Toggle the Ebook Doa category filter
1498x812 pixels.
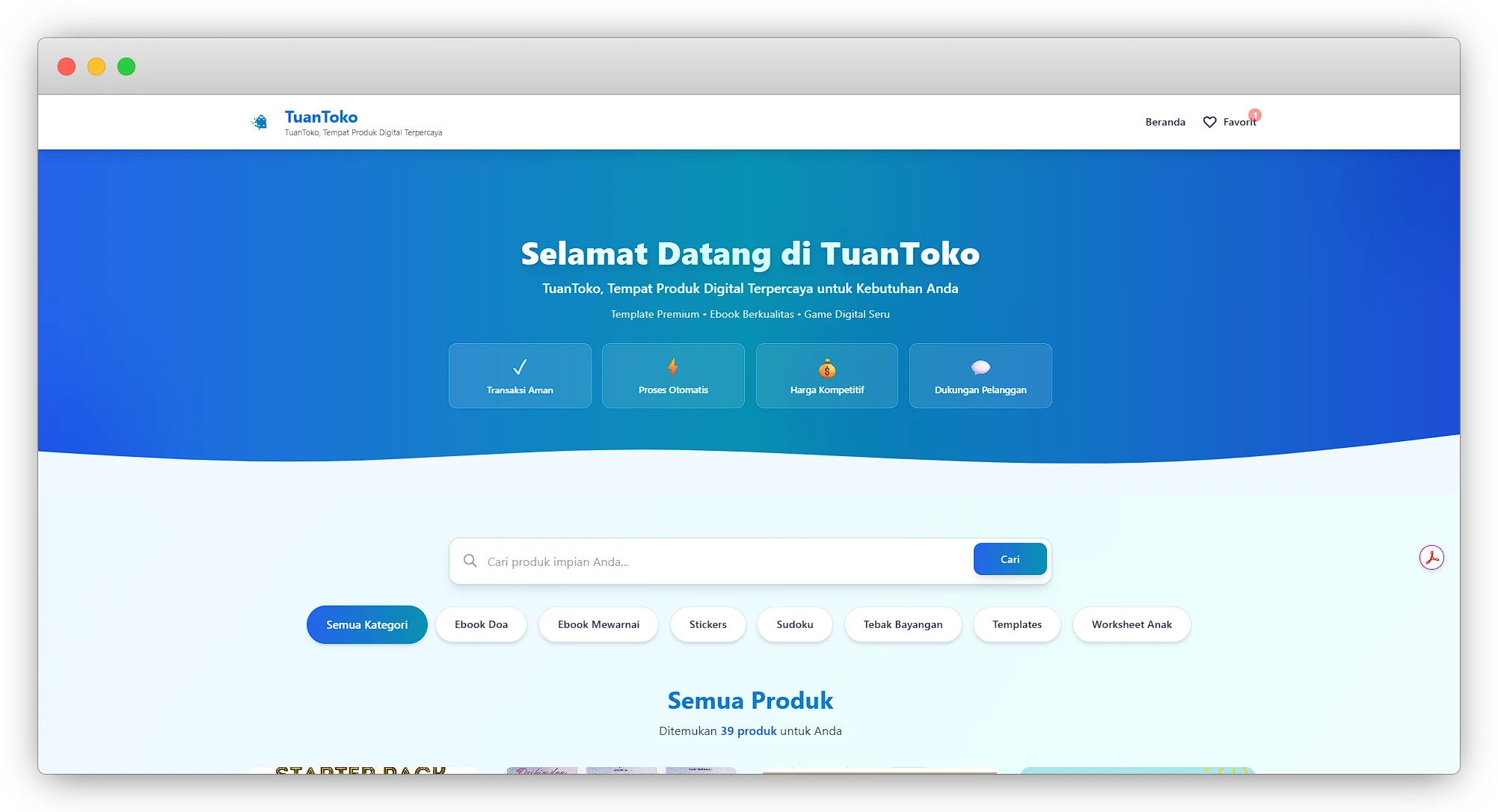pyautogui.click(x=481, y=624)
